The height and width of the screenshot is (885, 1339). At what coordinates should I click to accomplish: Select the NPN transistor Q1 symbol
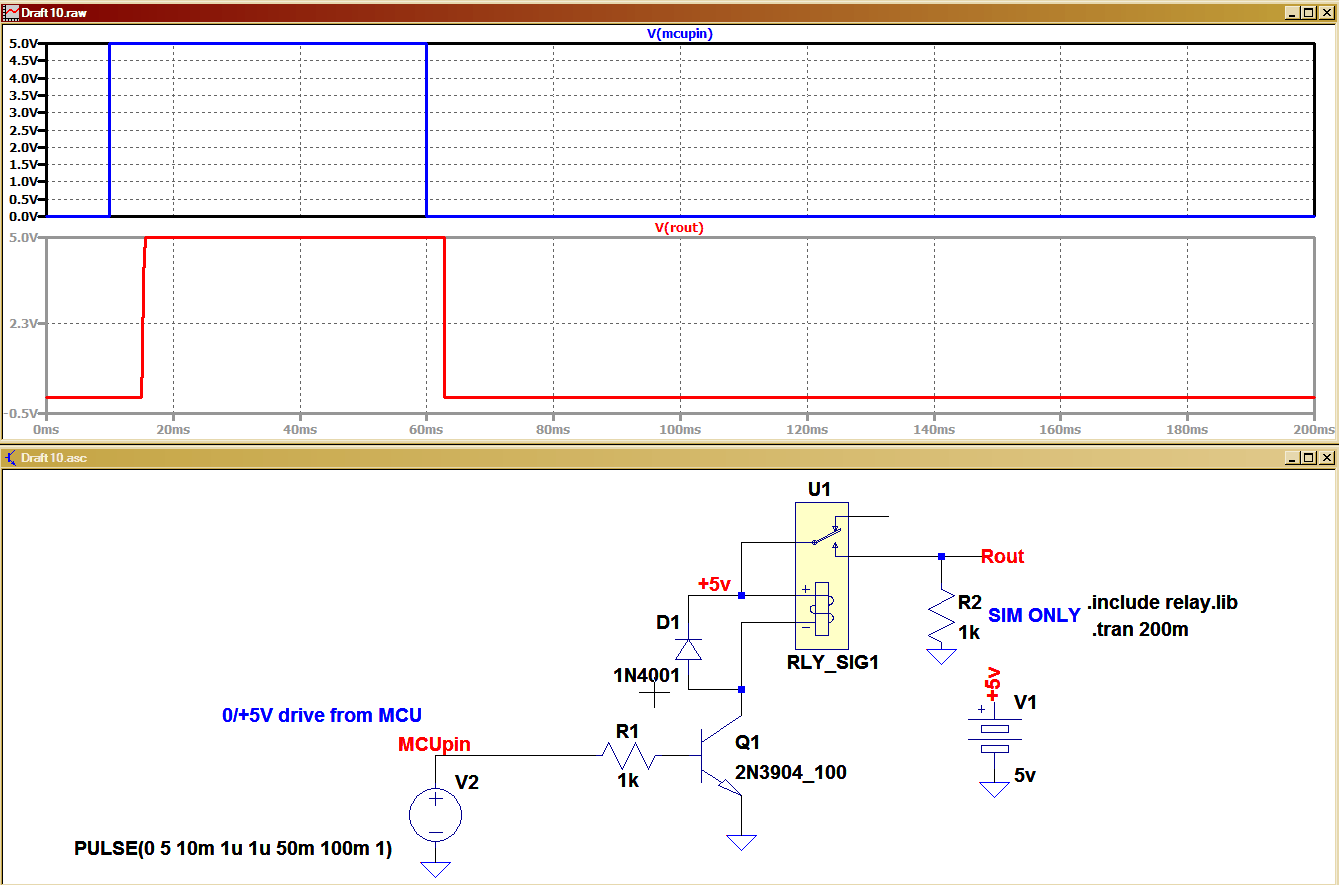click(x=722, y=758)
